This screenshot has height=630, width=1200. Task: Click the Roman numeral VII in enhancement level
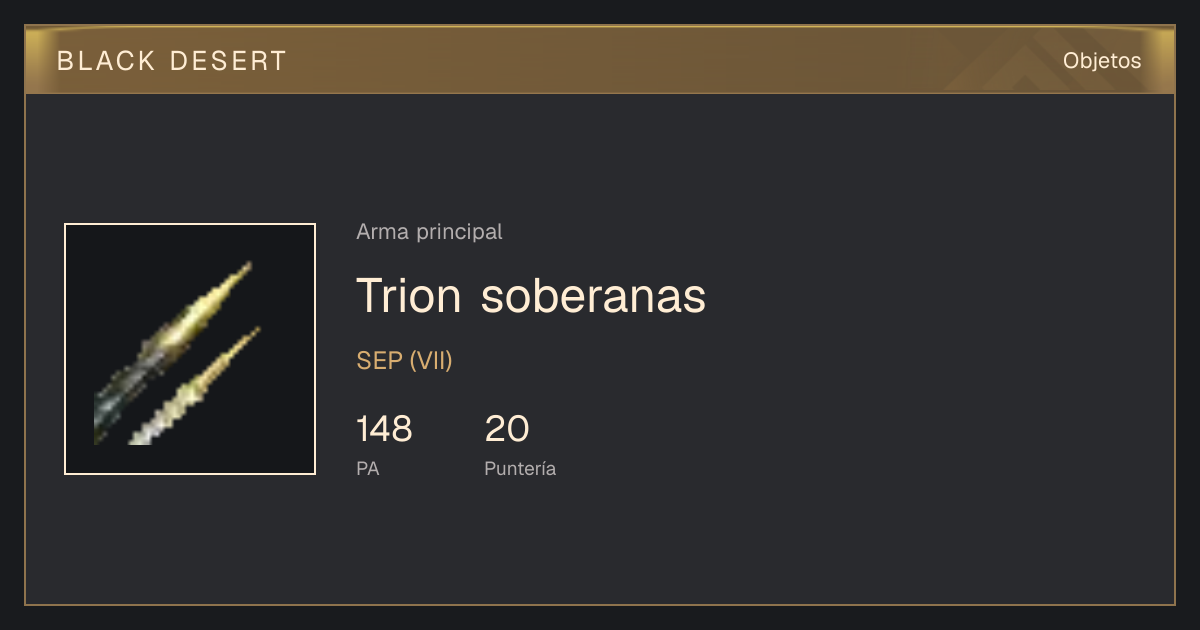431,361
